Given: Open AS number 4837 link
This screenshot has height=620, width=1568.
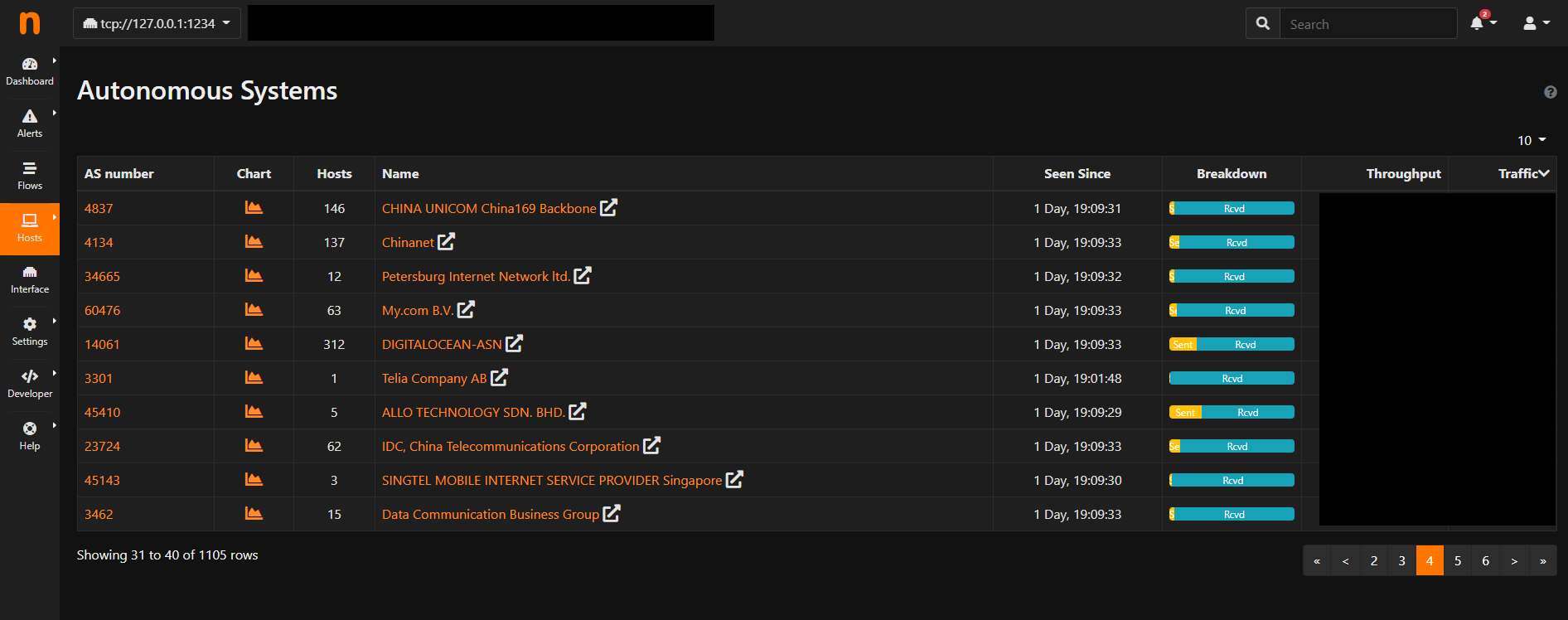Looking at the screenshot, I should tap(99, 208).
